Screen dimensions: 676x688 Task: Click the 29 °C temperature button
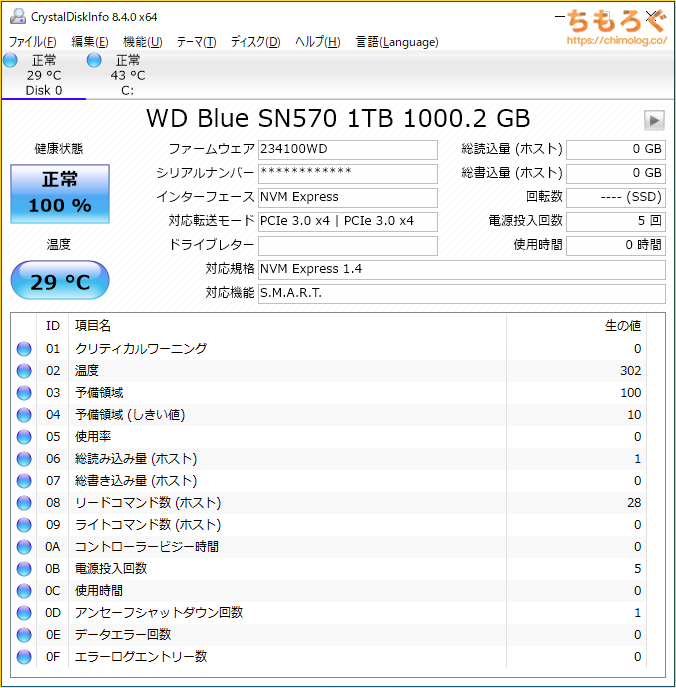click(x=60, y=281)
